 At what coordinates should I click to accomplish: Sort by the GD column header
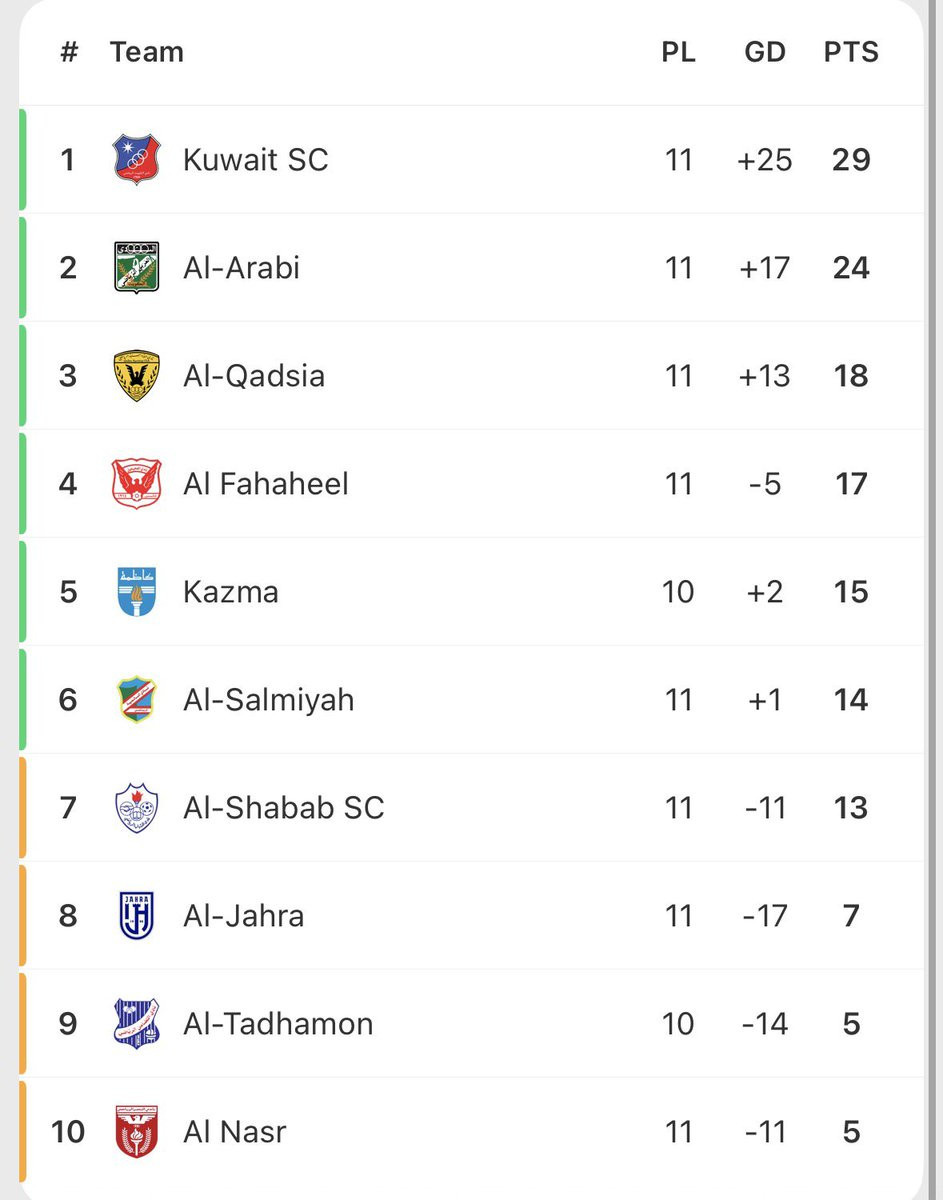coord(765,52)
